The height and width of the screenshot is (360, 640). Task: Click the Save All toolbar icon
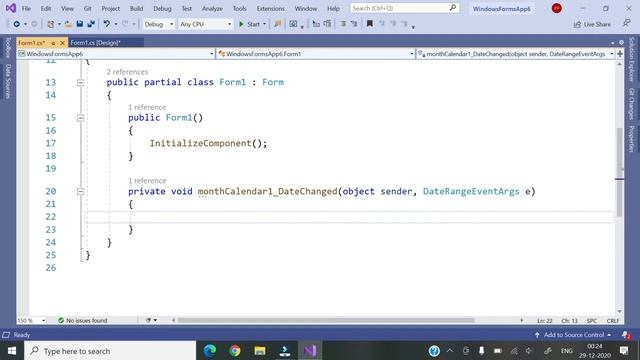pyautogui.click(x=91, y=24)
